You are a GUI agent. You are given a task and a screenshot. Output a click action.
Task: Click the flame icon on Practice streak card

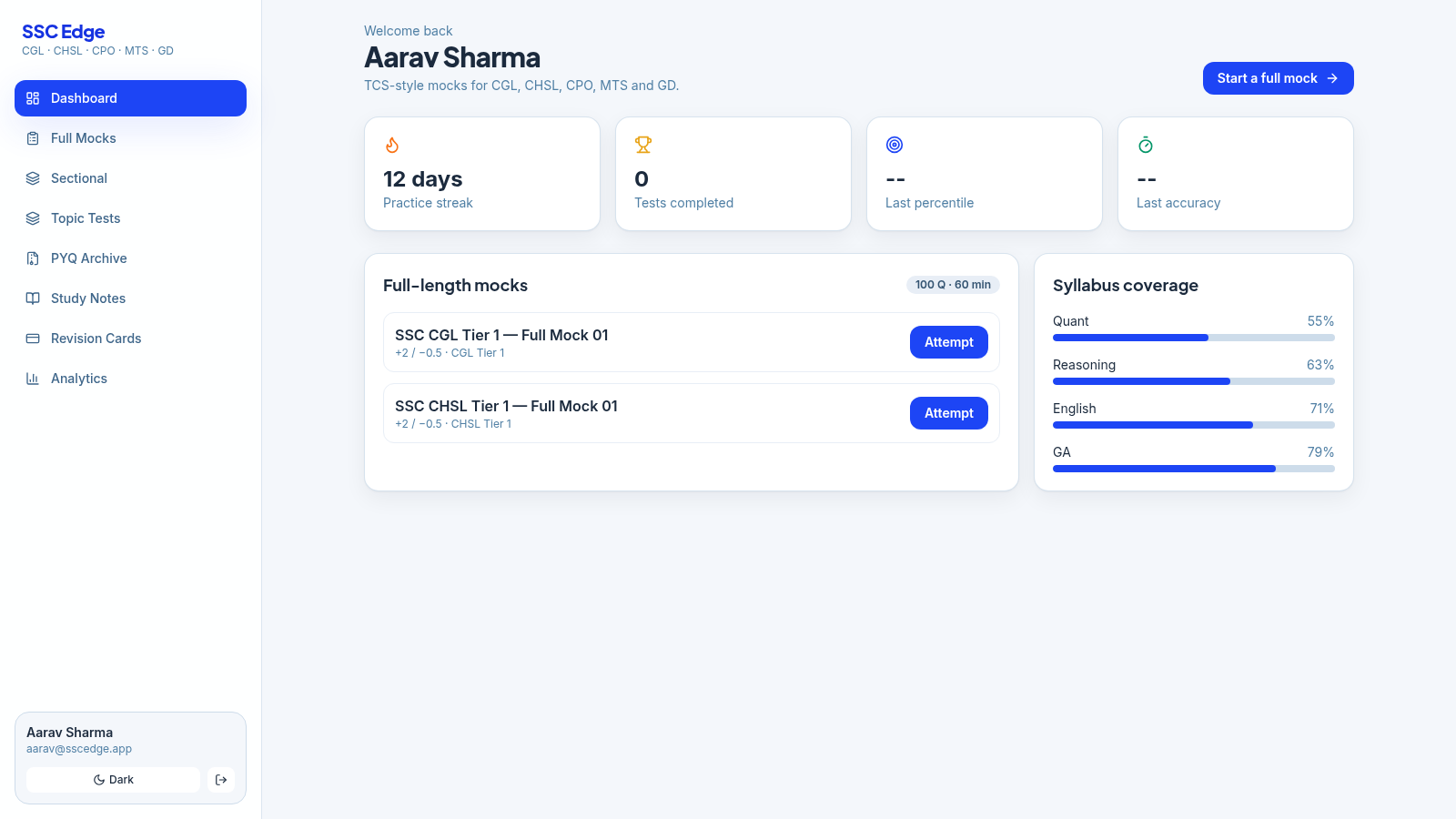pos(392,145)
